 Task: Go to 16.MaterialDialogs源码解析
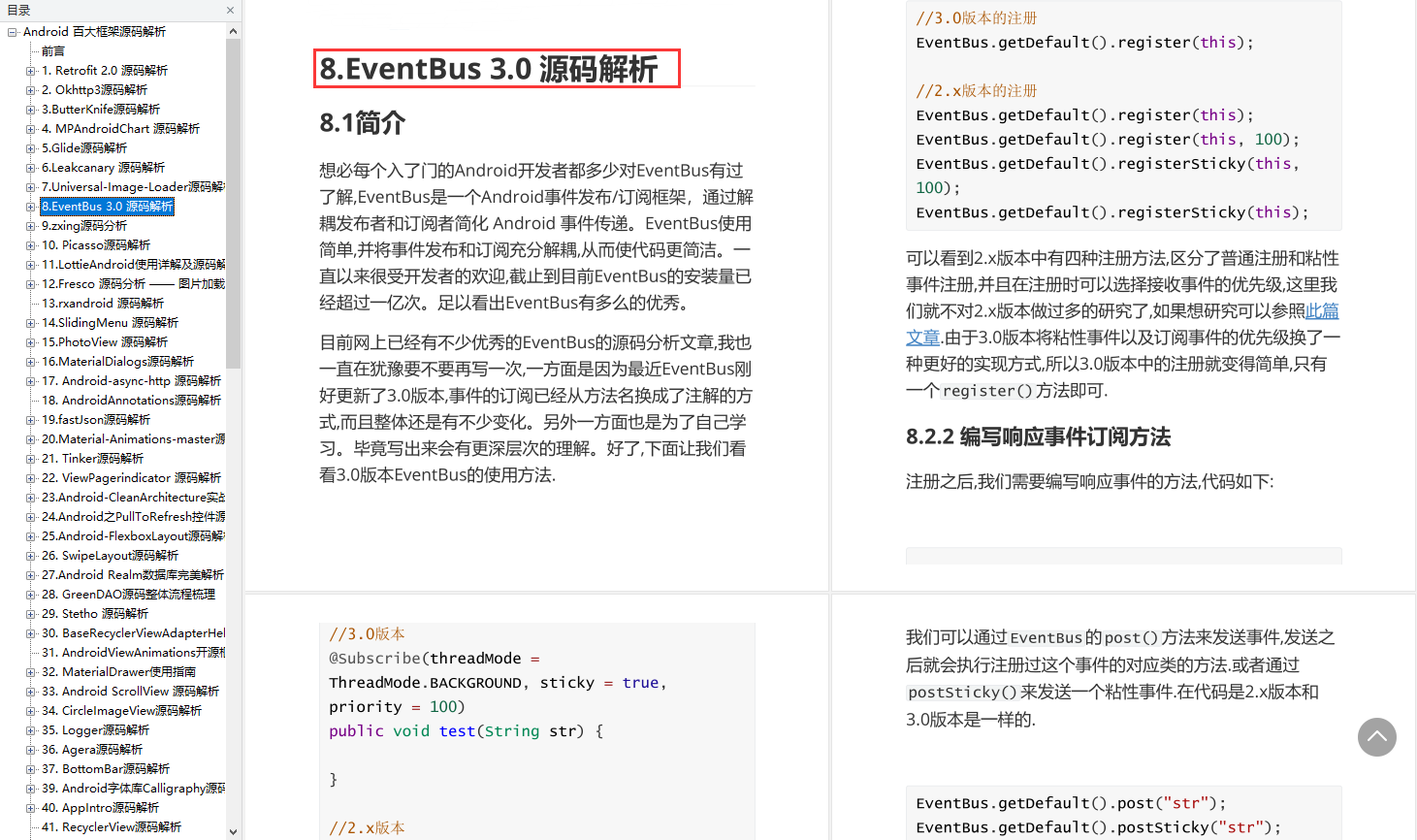point(118,362)
